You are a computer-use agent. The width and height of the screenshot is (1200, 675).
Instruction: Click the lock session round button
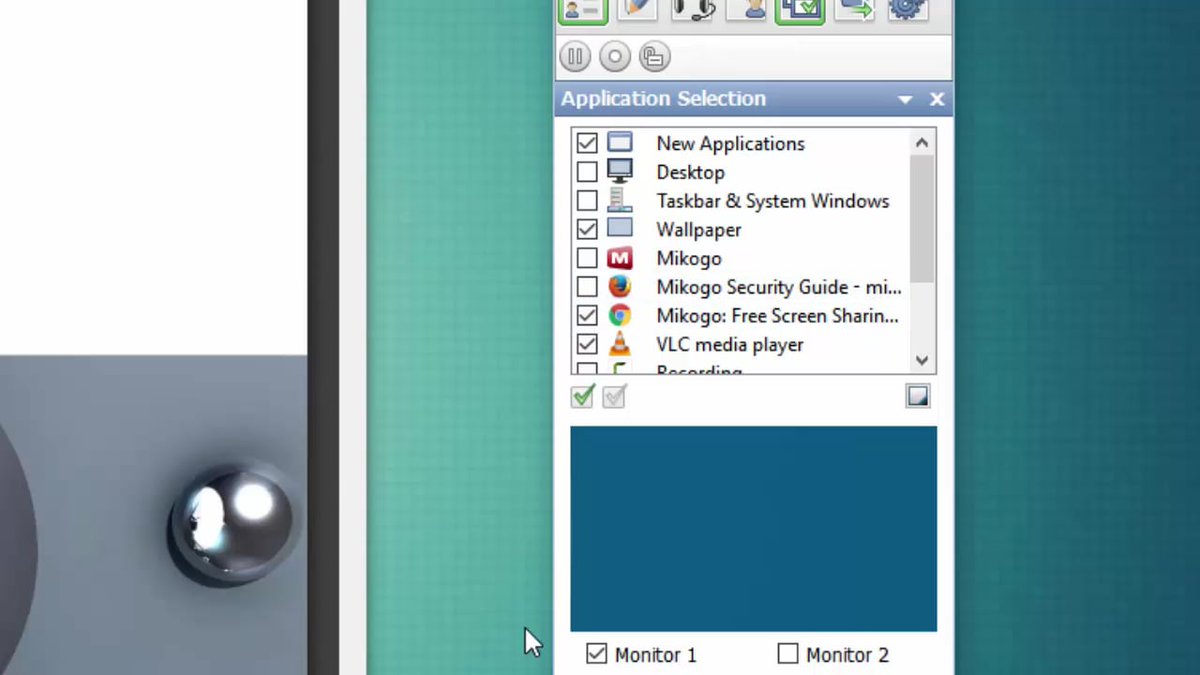pyautogui.click(x=654, y=57)
